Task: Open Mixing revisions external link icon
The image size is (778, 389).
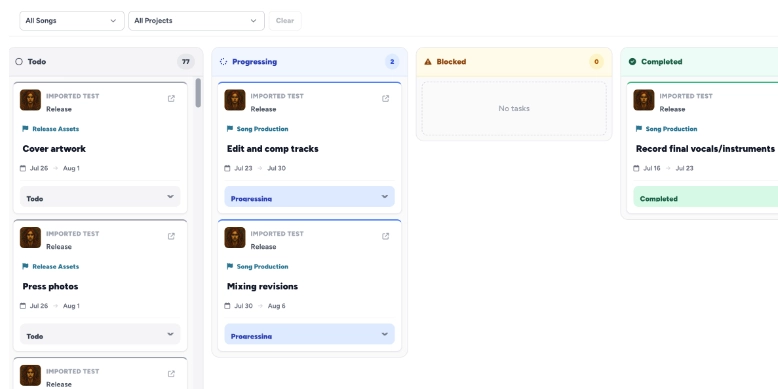Action: coord(386,236)
